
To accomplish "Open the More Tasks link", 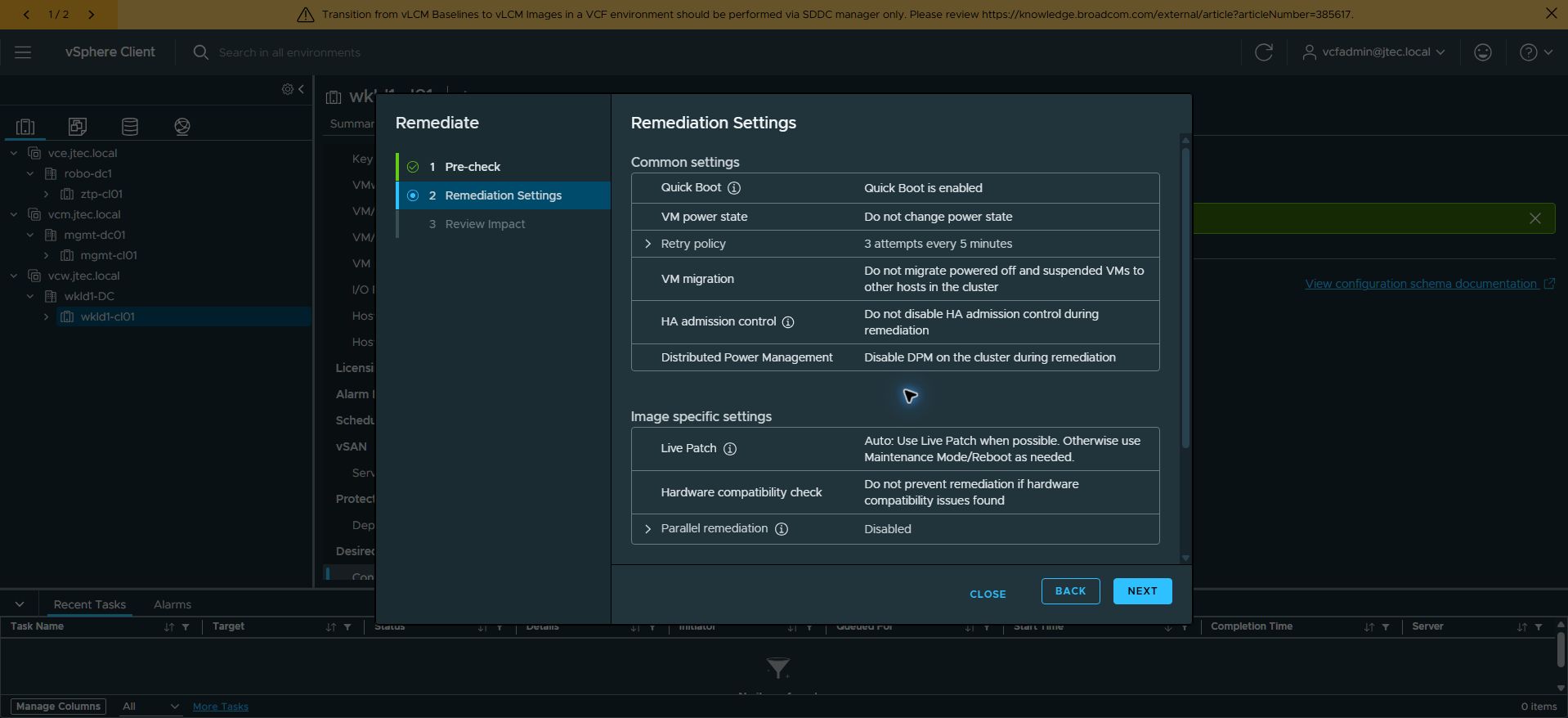I will [221, 707].
